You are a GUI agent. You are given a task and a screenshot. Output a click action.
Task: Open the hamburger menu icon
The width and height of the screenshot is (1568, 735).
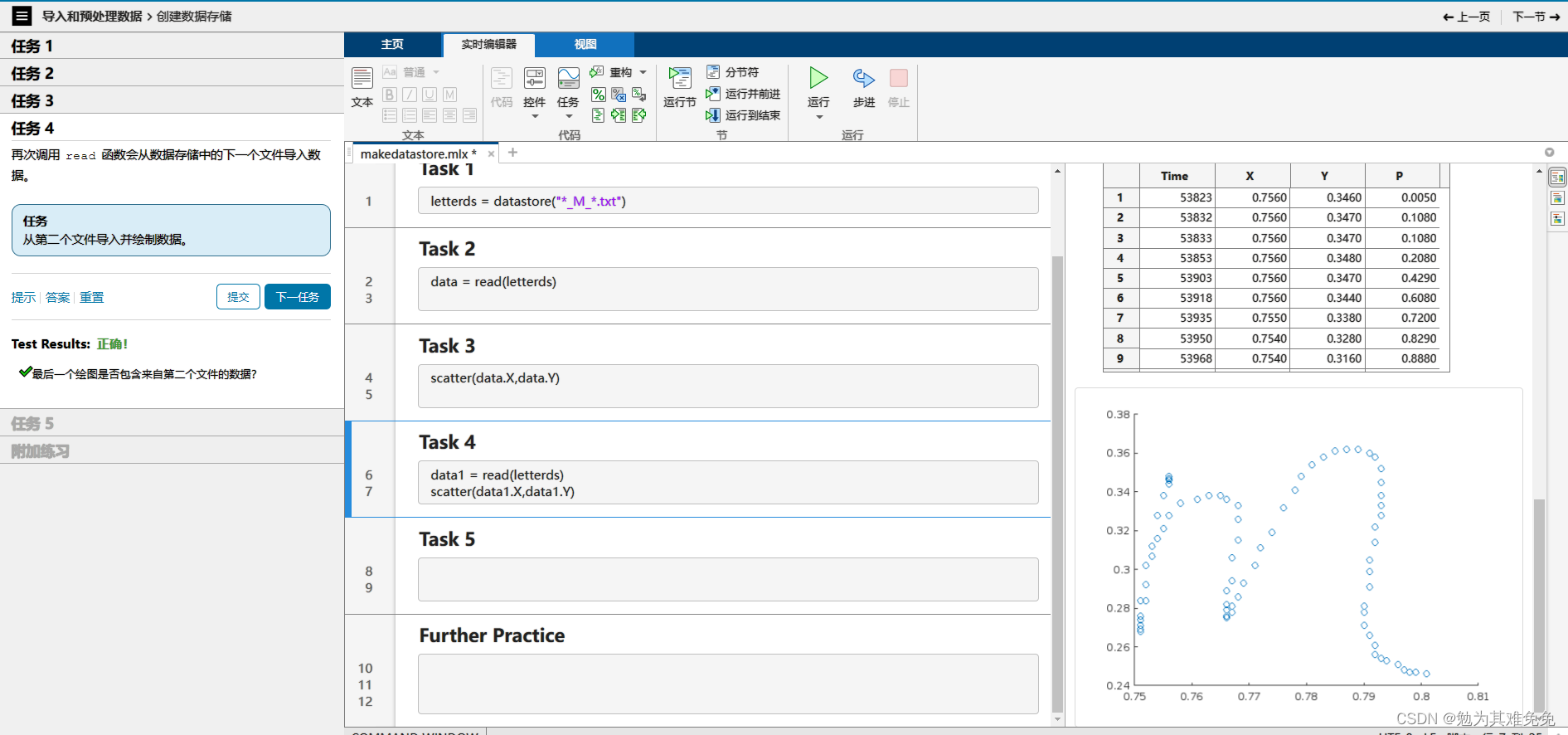[22, 16]
